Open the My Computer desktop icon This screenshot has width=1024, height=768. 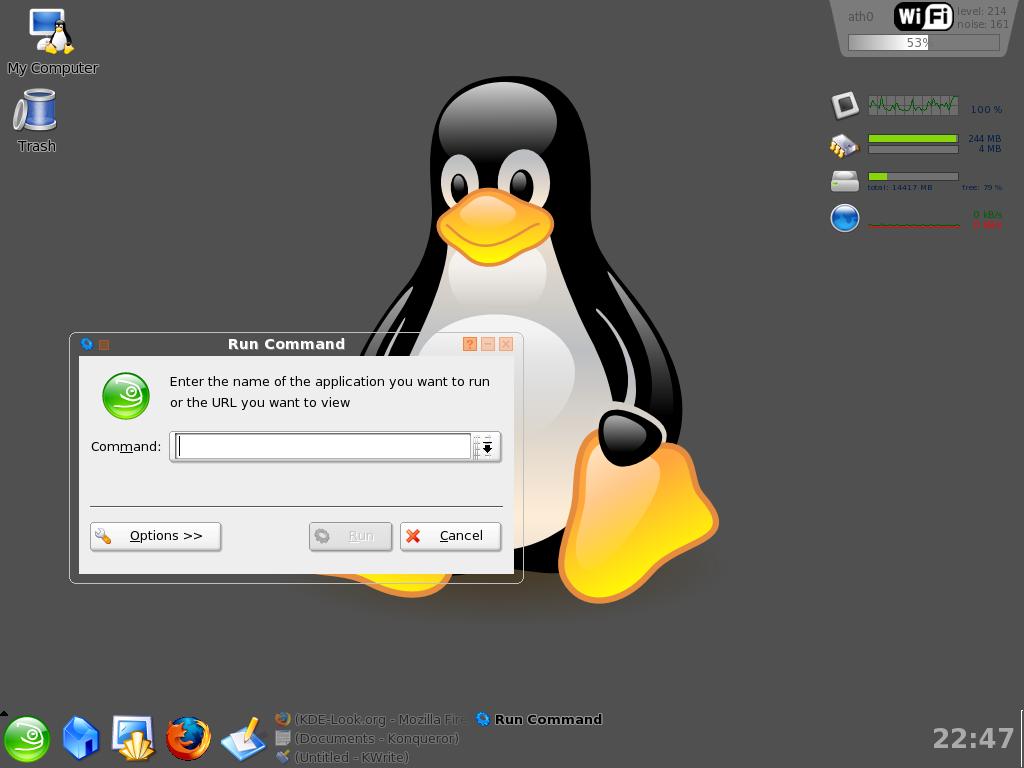click(x=52, y=40)
